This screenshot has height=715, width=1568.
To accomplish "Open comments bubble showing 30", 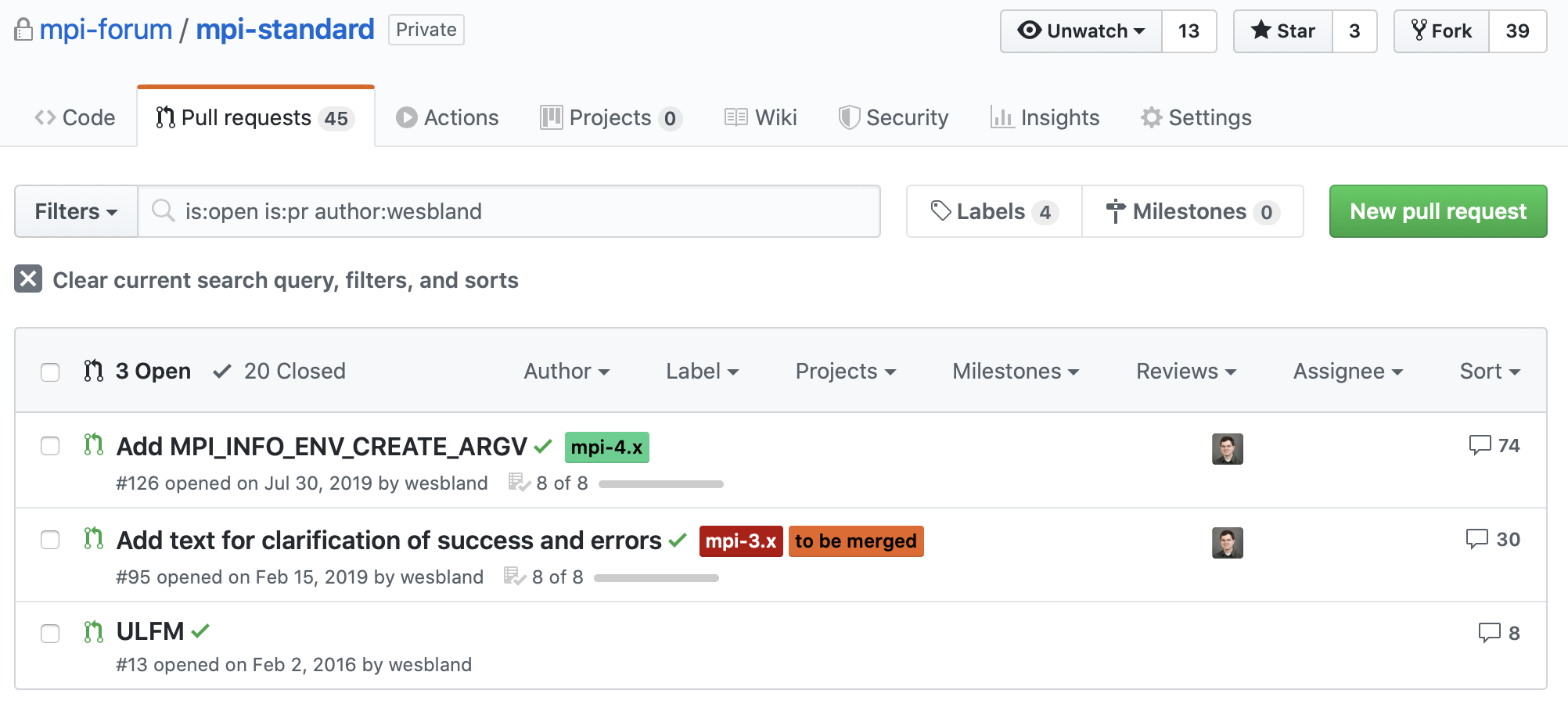I will (1492, 539).
